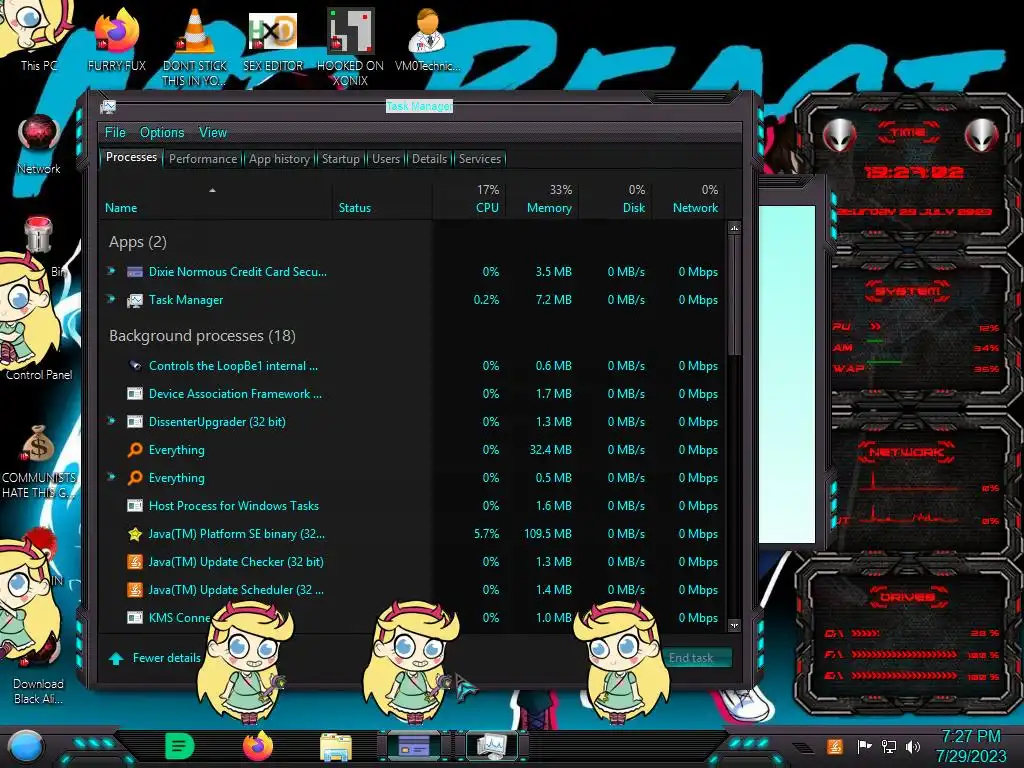Select Host Process for Windows Tasks row
Image resolution: width=1024 pixels, height=768 pixels.
click(413, 505)
